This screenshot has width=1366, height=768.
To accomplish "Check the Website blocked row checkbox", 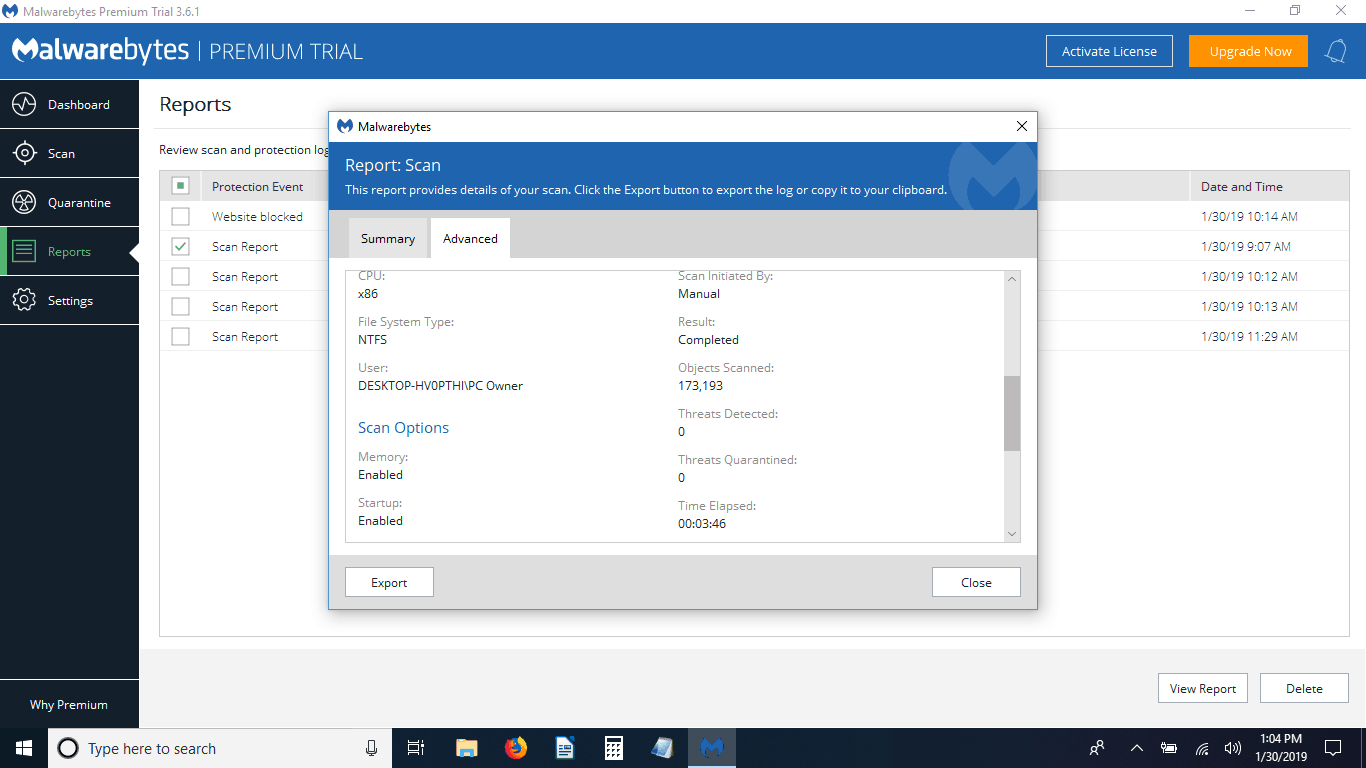I will tap(180, 216).
